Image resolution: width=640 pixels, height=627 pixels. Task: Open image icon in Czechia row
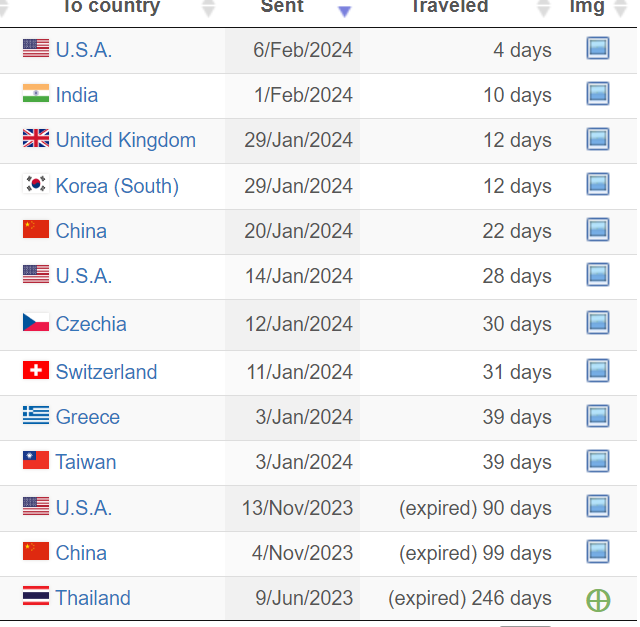tap(598, 322)
